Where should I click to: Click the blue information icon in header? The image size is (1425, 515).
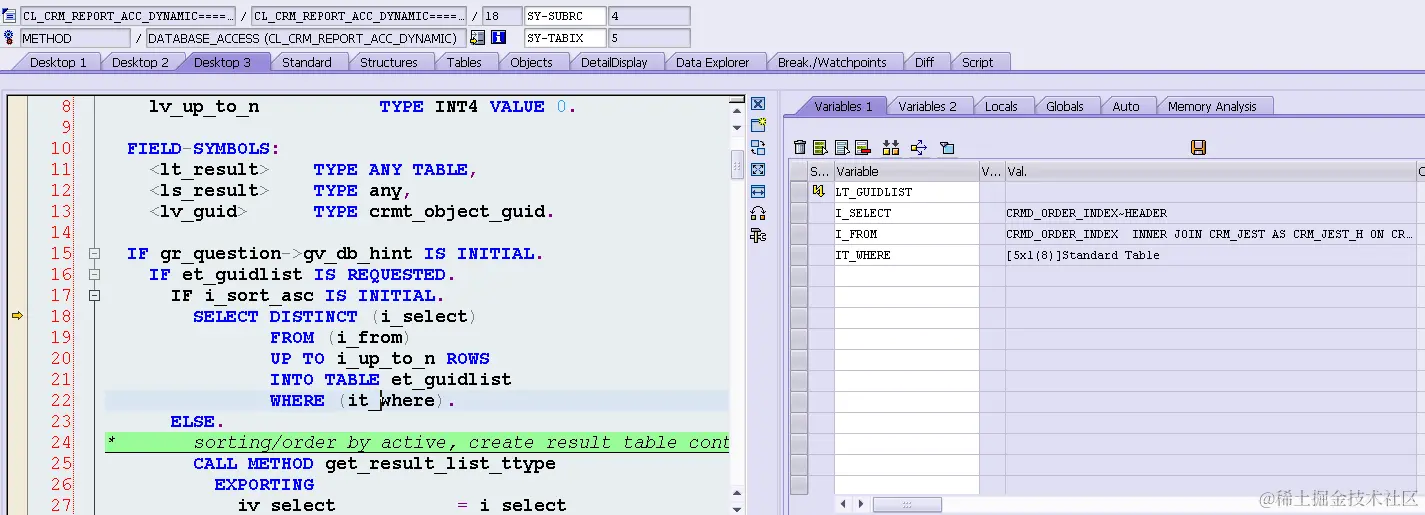pyautogui.click(x=498, y=38)
